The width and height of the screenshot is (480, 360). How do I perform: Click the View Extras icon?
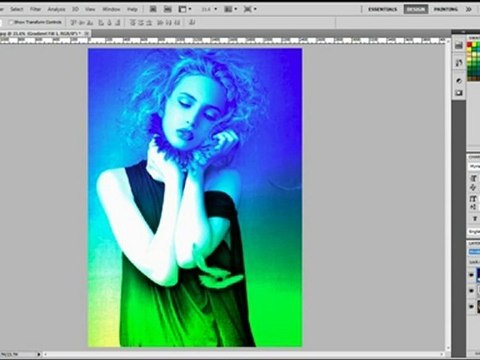click(x=182, y=9)
